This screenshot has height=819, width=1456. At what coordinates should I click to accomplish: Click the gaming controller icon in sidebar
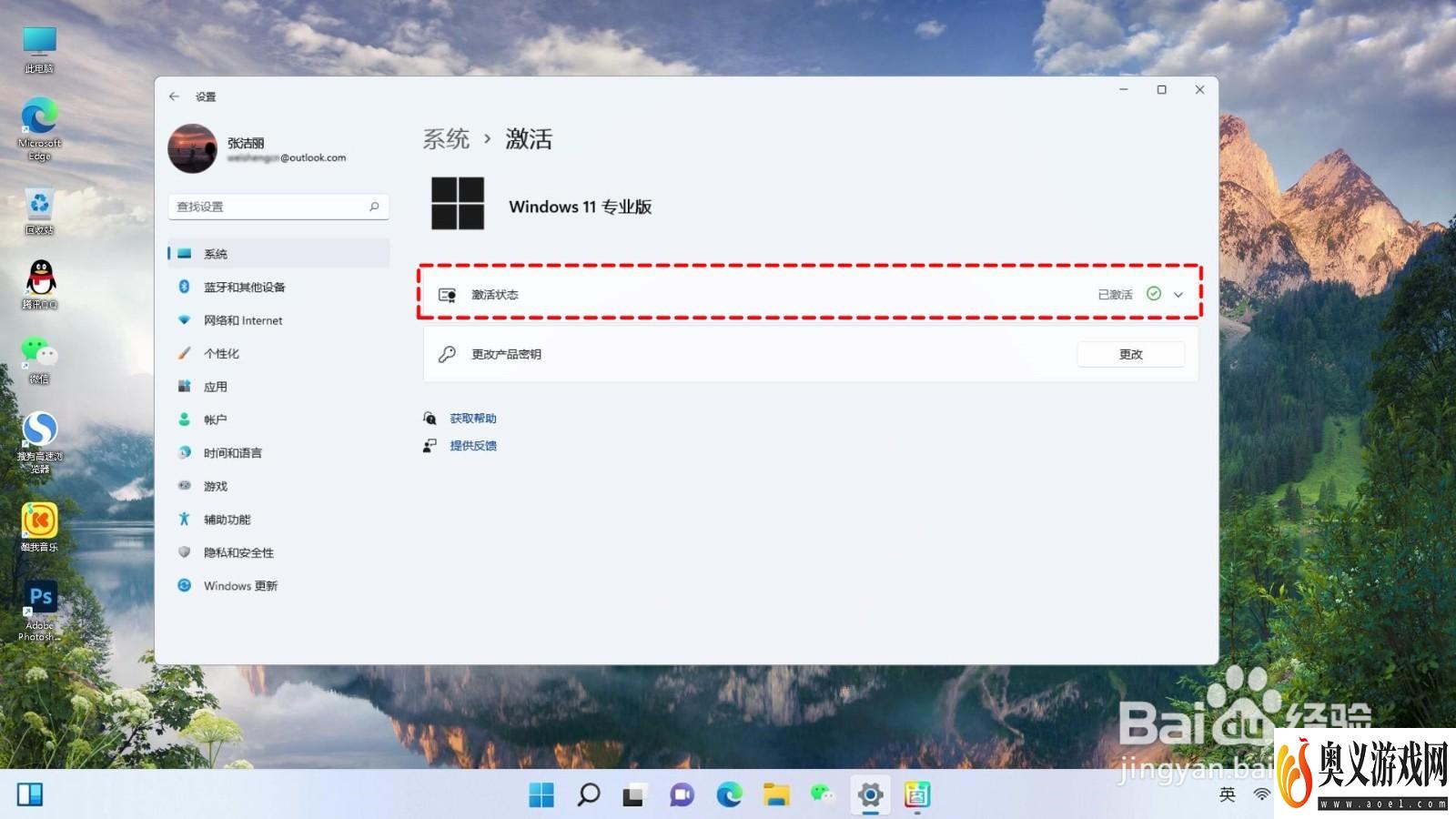[x=184, y=486]
